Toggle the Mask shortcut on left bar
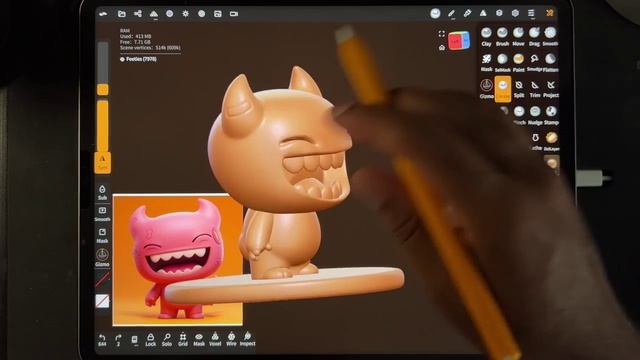Screen dimensions: 640x360 tap(102, 236)
